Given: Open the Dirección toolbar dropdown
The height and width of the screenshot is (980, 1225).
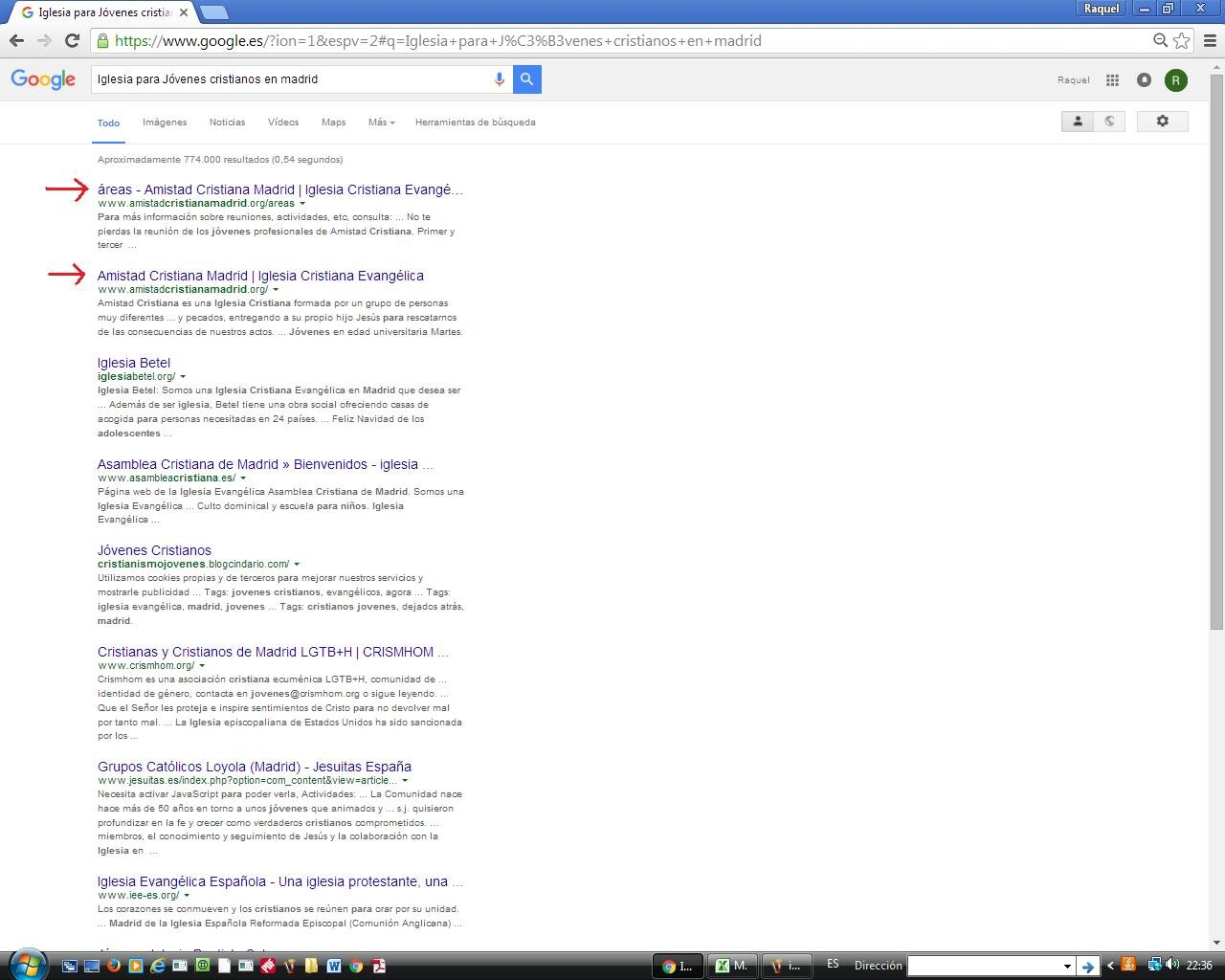Looking at the screenshot, I should (1066, 966).
